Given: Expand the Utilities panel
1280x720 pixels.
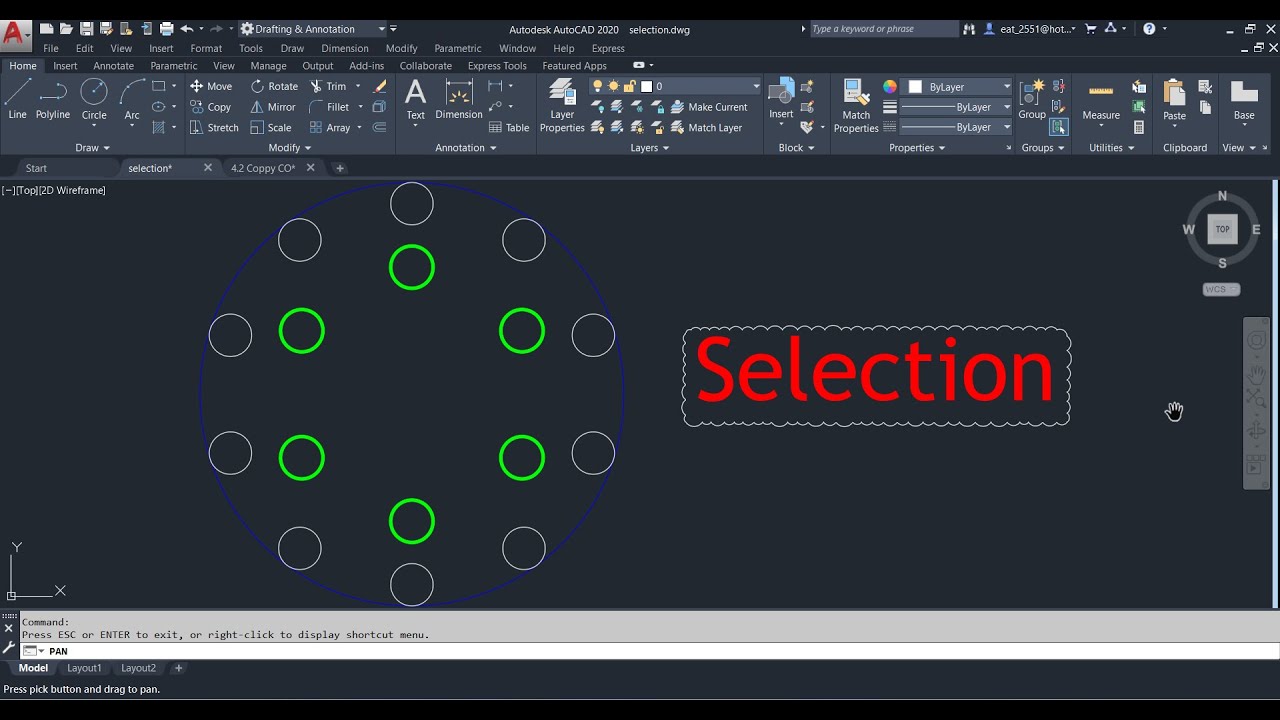Looking at the screenshot, I should click(x=1112, y=148).
